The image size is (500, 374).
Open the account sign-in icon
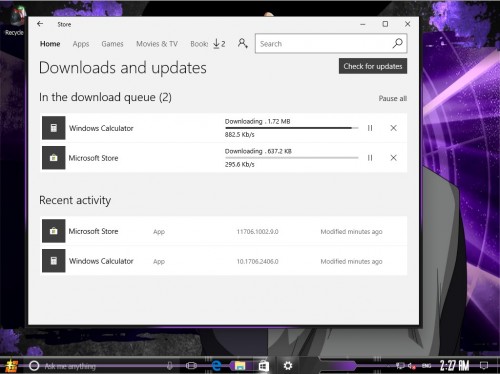click(x=242, y=43)
